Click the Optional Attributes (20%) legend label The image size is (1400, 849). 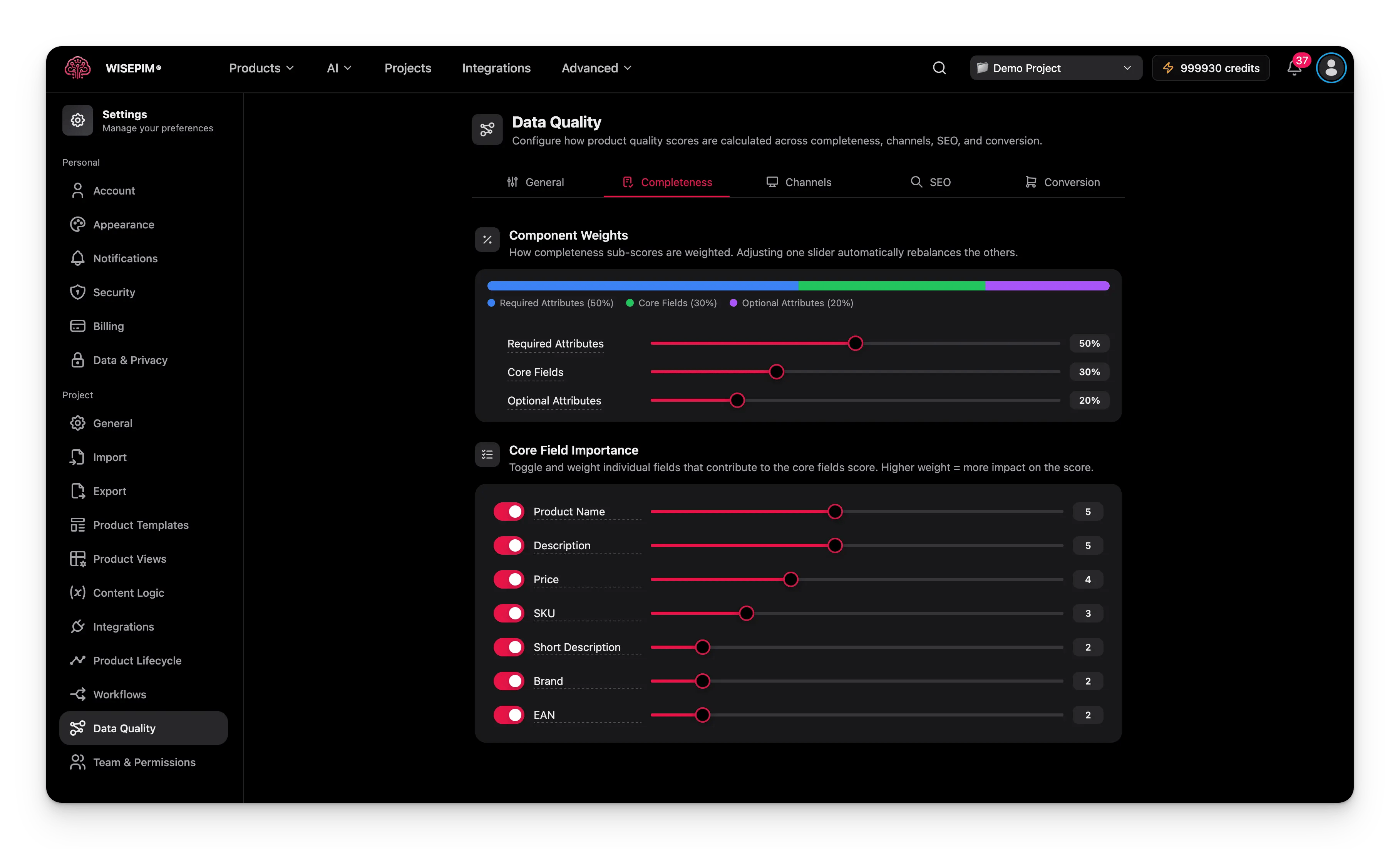797,304
